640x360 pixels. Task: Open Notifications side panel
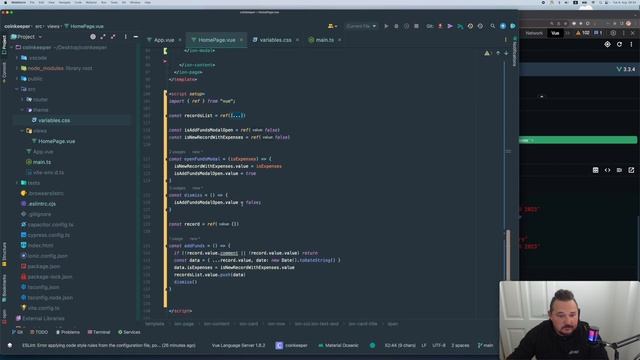click(x=515, y=52)
